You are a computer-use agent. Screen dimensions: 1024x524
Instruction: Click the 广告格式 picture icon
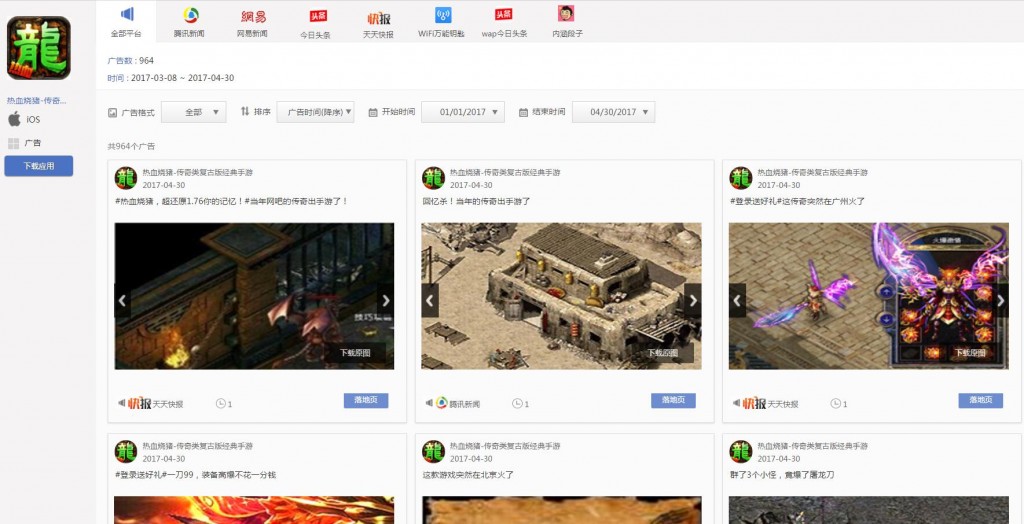coord(112,112)
